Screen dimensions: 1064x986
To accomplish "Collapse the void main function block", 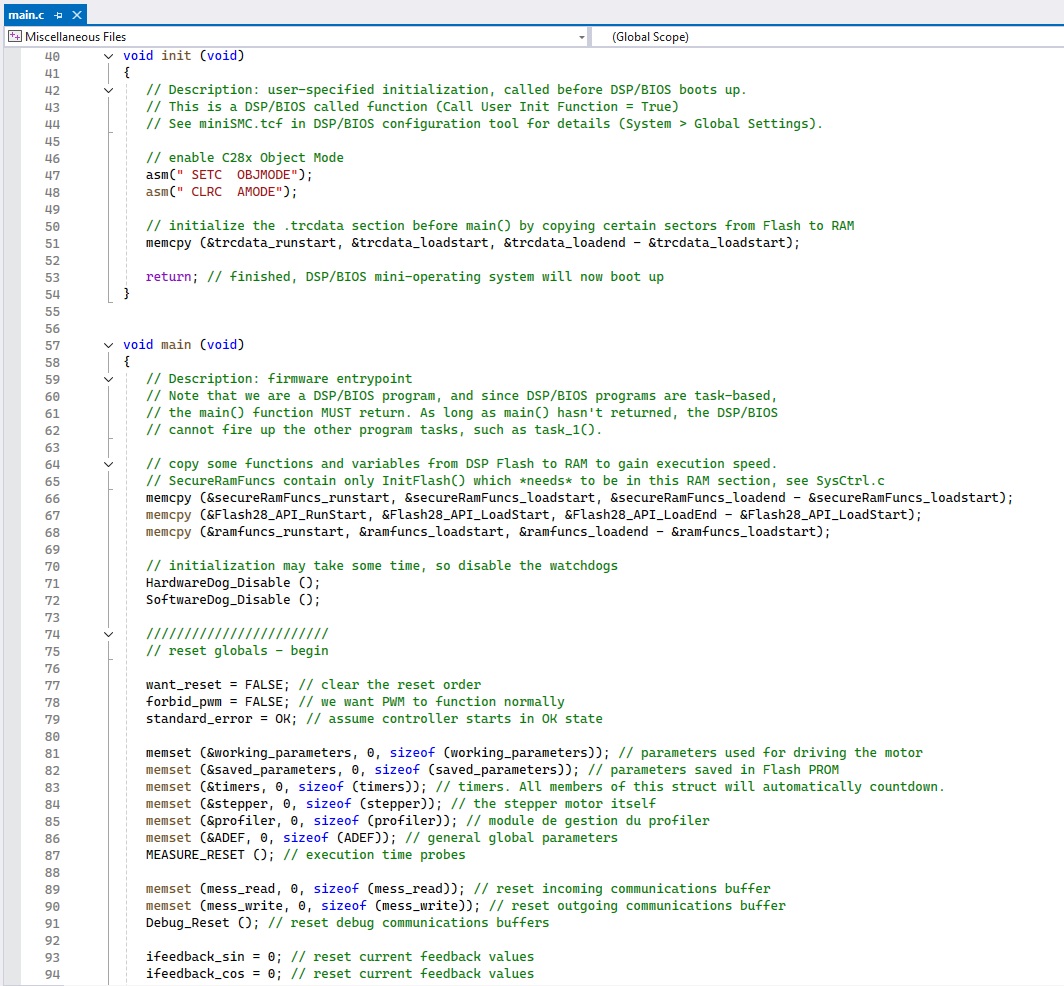I will pos(109,345).
